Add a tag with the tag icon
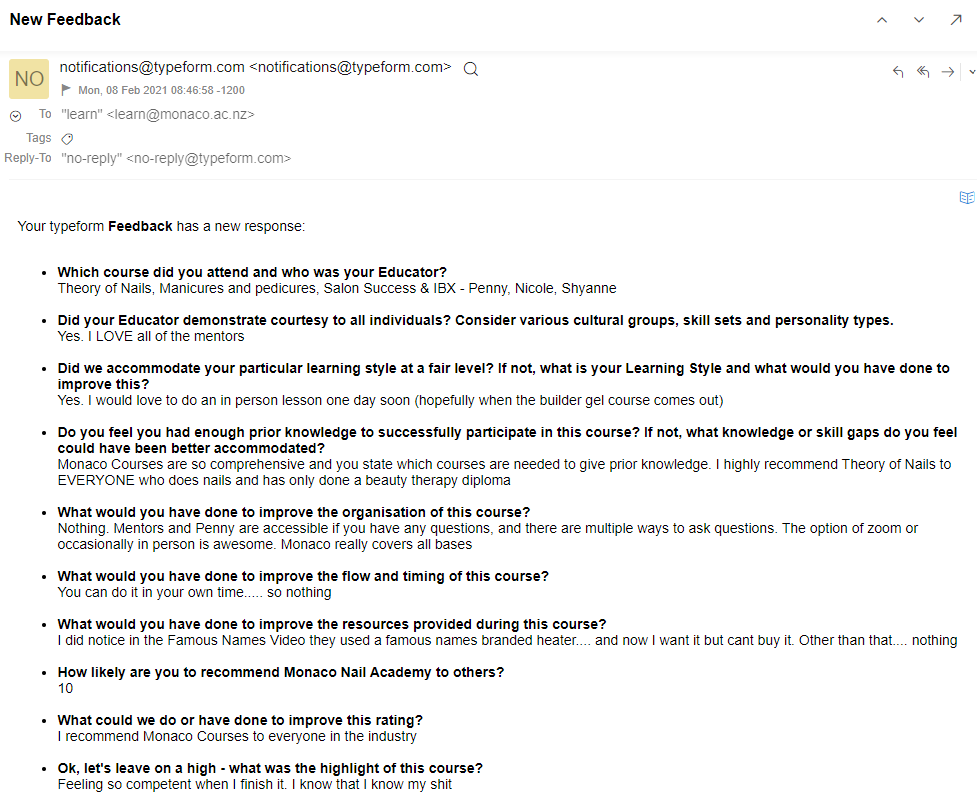The image size is (977, 807). (67, 139)
